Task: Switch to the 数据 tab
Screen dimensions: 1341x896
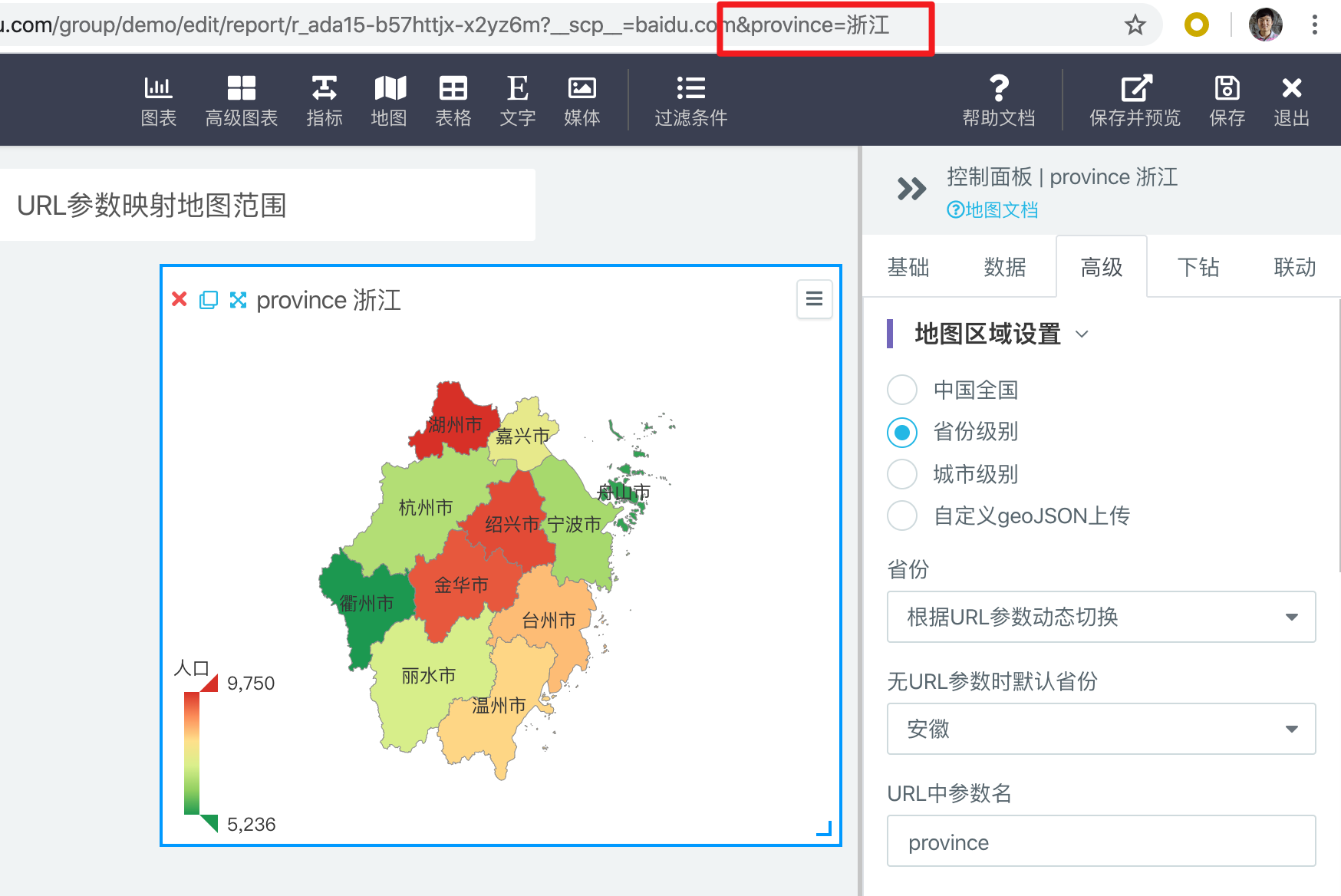Action: coord(1004,267)
